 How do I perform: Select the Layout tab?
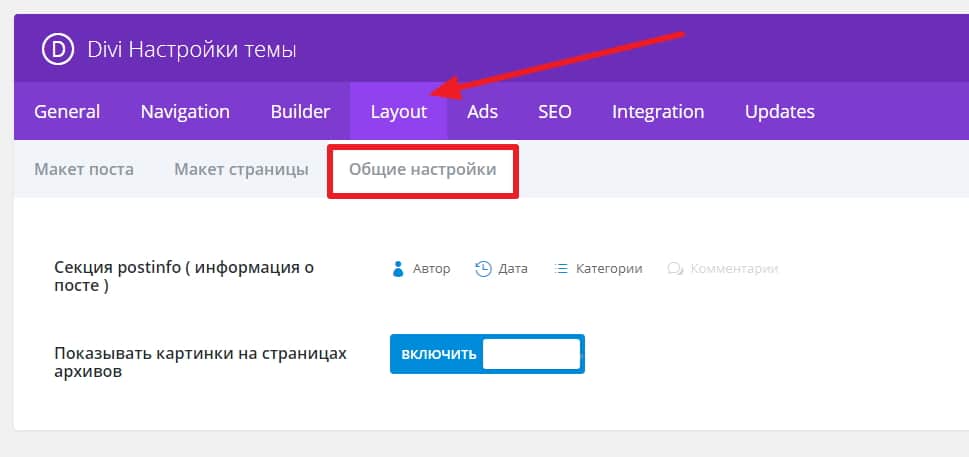[399, 112]
